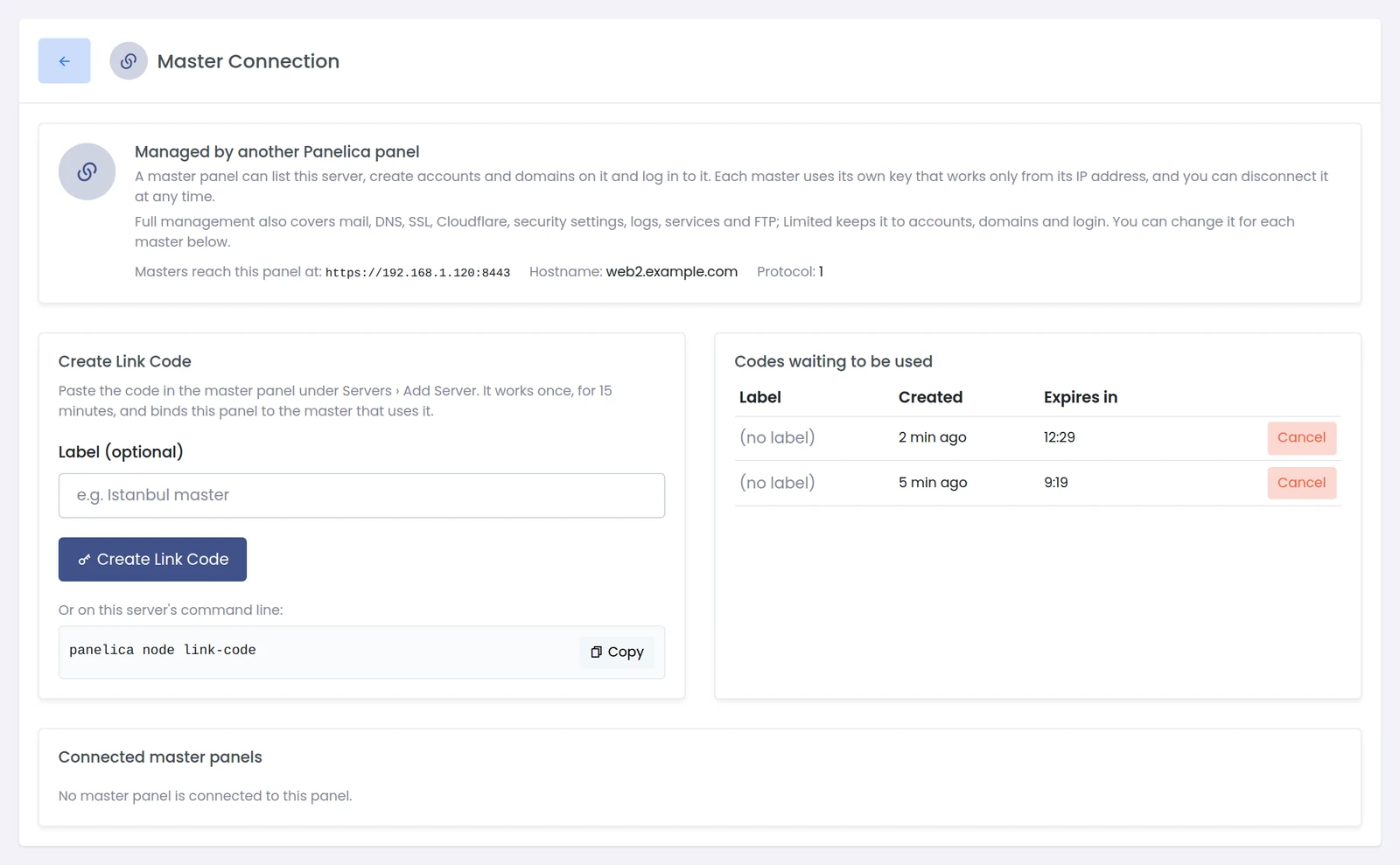Click 'No master panel is connected' message

(x=206, y=796)
